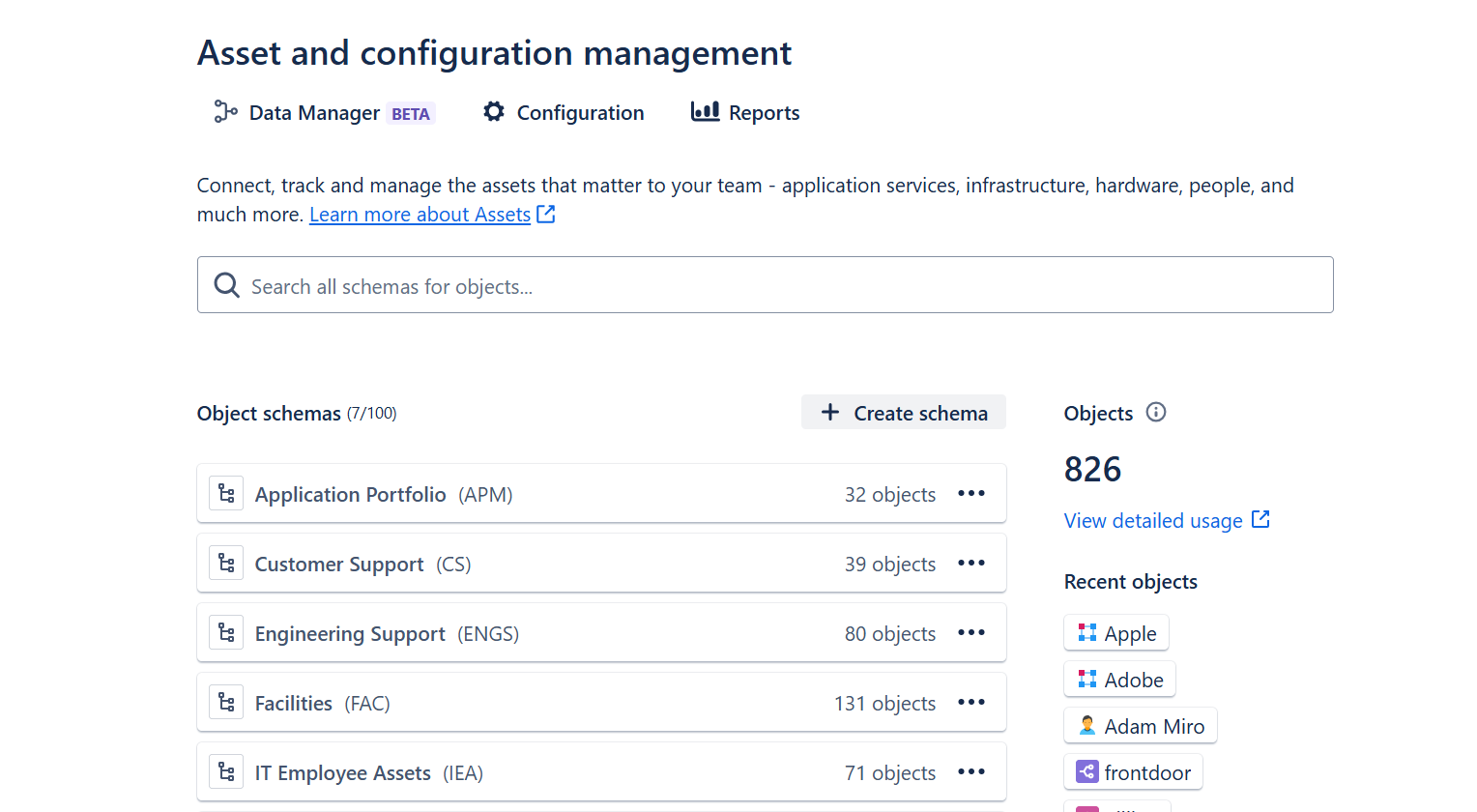Click the Configuration gear icon
This screenshot has height=812, width=1477.
pos(494,112)
